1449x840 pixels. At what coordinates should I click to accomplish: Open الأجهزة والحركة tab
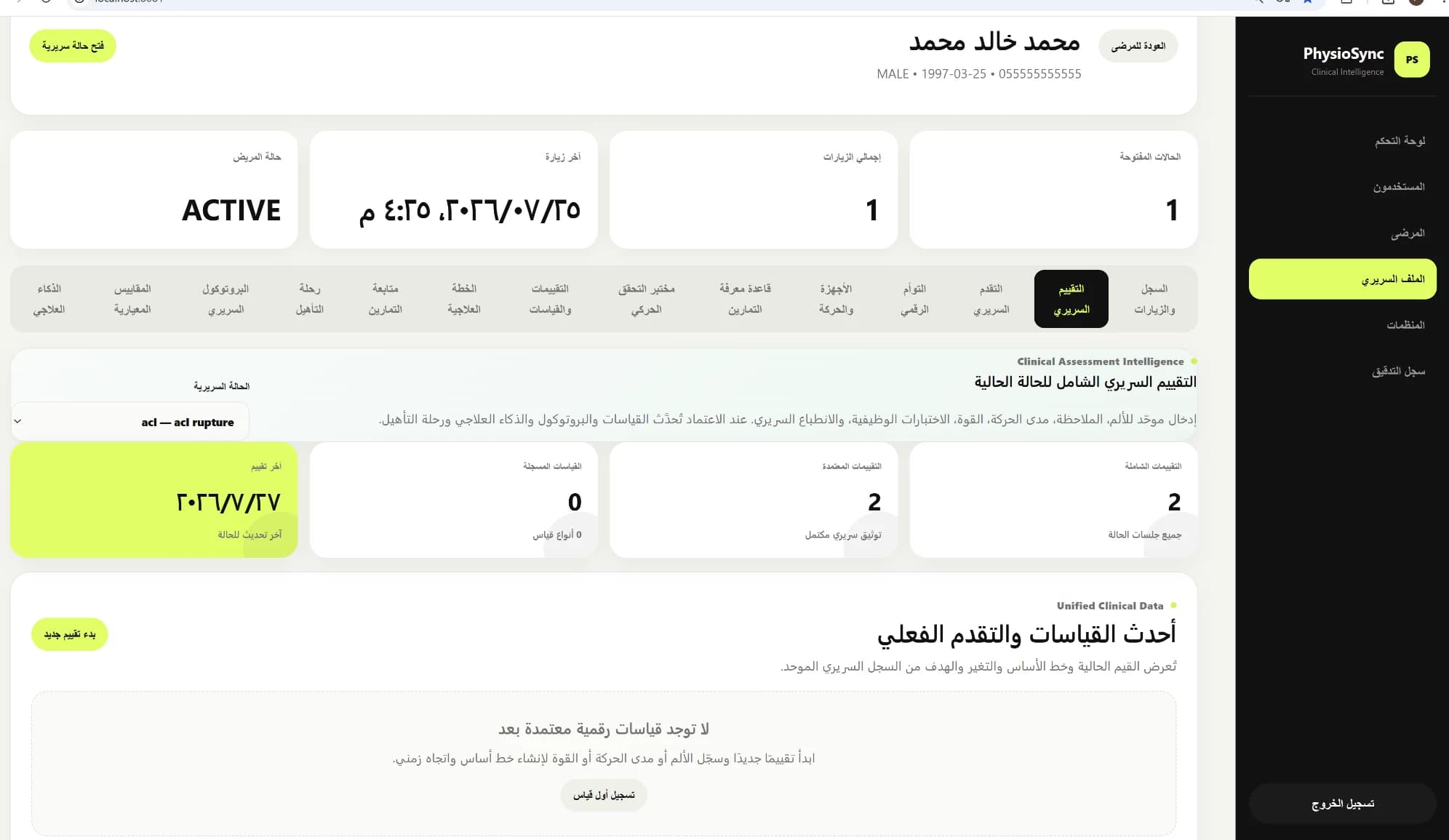(836, 299)
